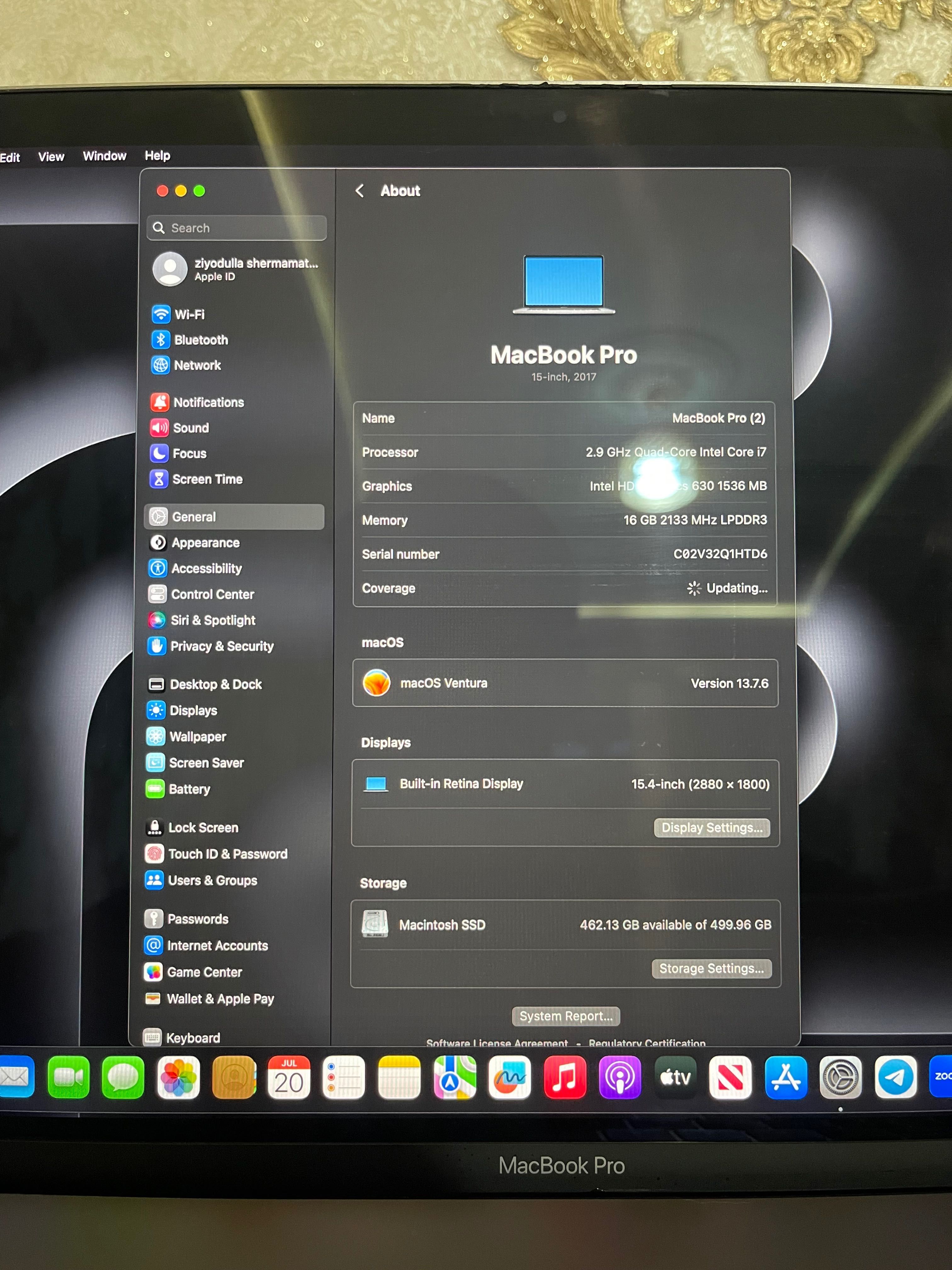Viewport: 952px width, 1270px height.
Task: Select Network in the sidebar
Action: point(186,365)
